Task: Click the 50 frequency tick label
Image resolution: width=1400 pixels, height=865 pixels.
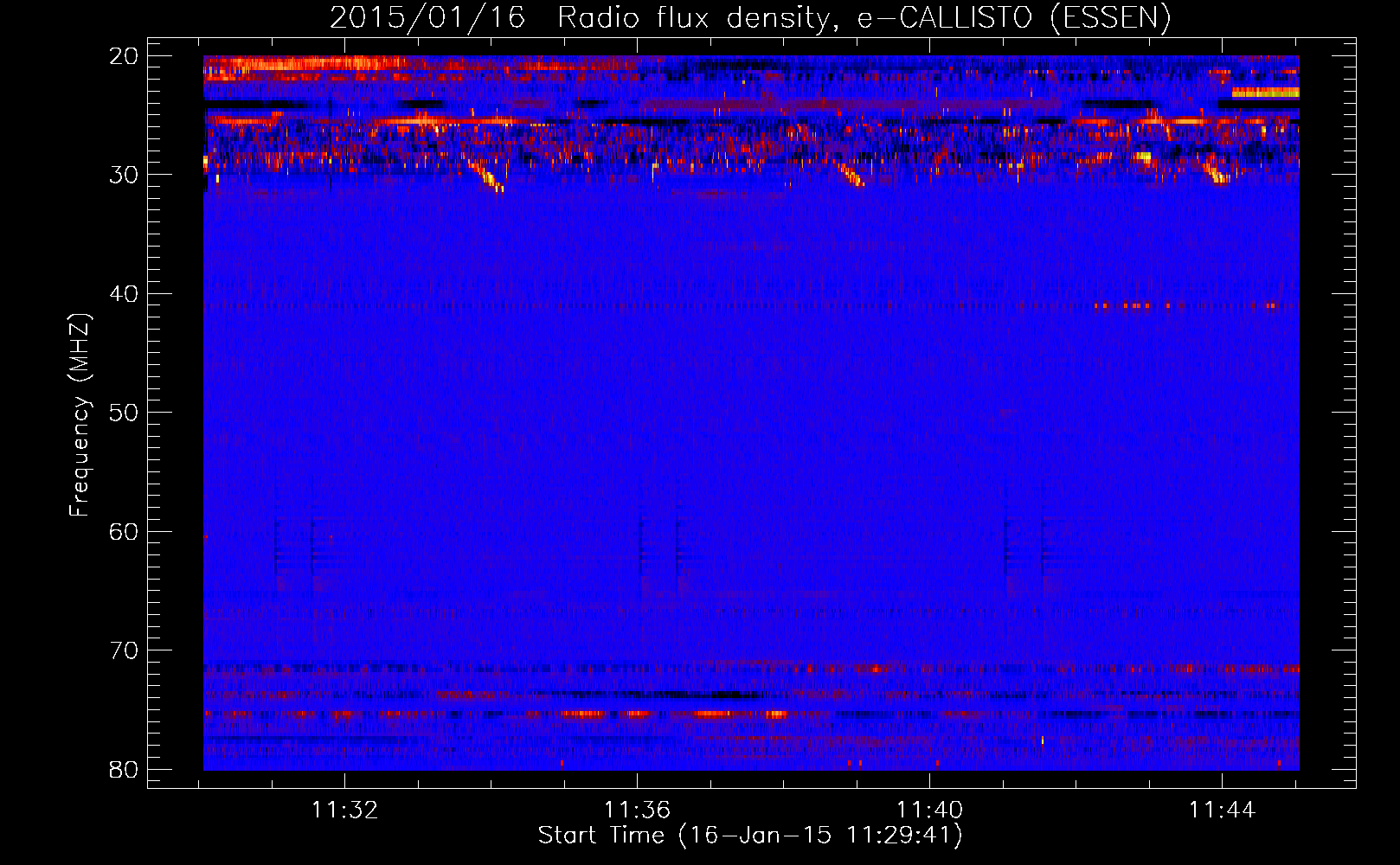Action: 125,413
